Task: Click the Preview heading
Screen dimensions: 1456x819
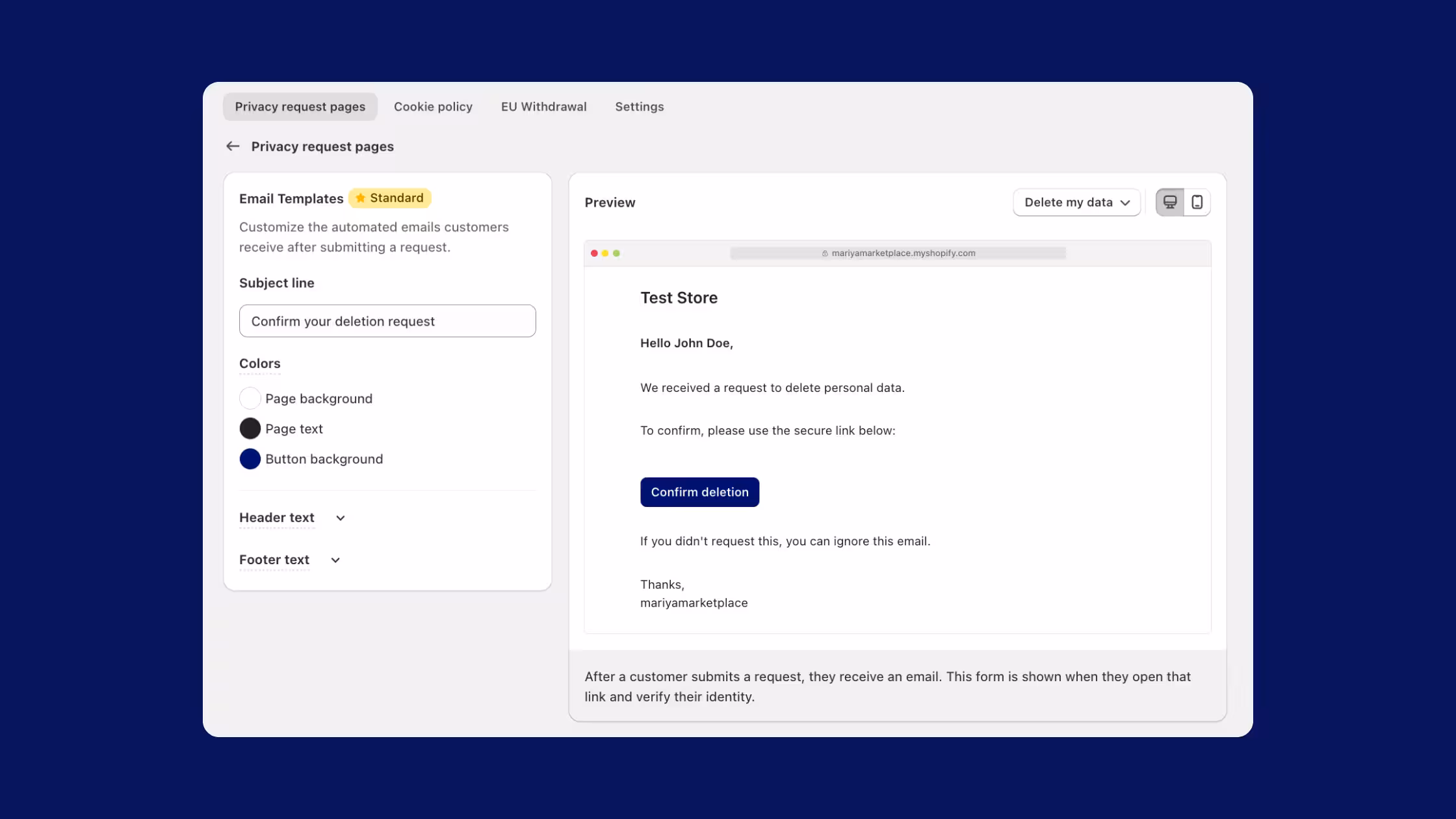Action: (x=610, y=203)
